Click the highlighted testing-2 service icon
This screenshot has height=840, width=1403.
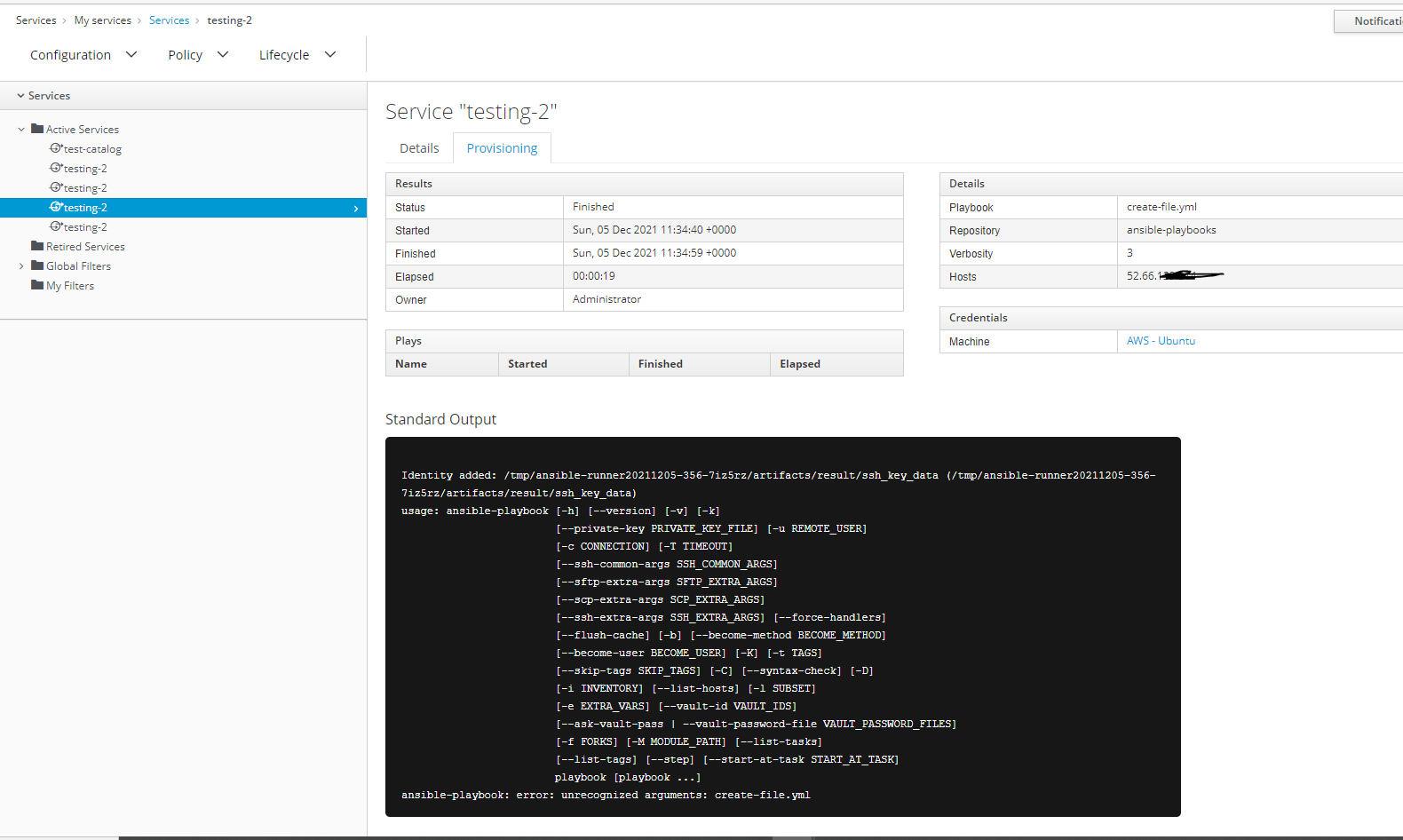pyautogui.click(x=56, y=207)
